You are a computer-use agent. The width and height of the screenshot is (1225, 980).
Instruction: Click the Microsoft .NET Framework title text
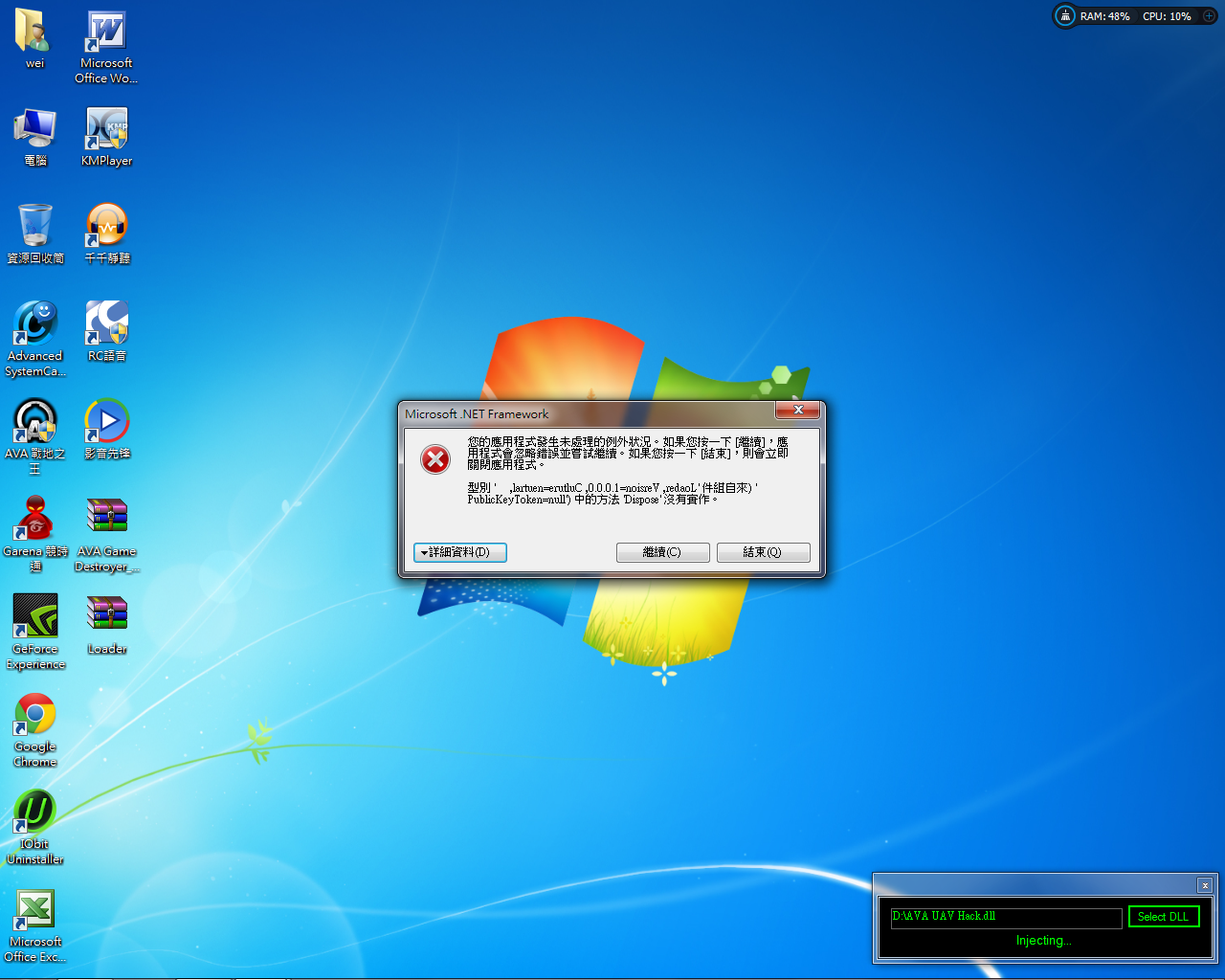pos(477,414)
